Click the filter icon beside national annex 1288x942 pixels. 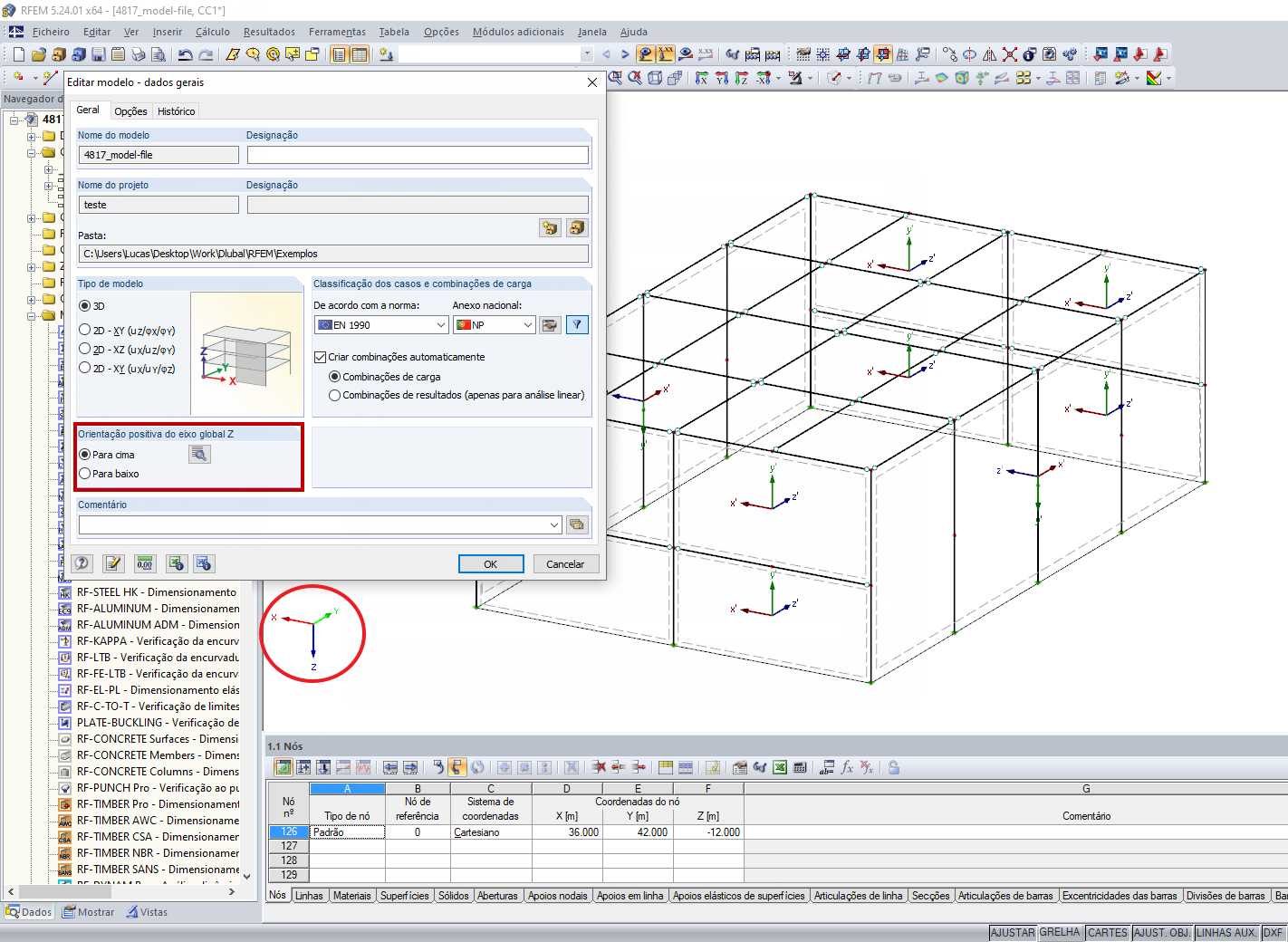coord(577,325)
